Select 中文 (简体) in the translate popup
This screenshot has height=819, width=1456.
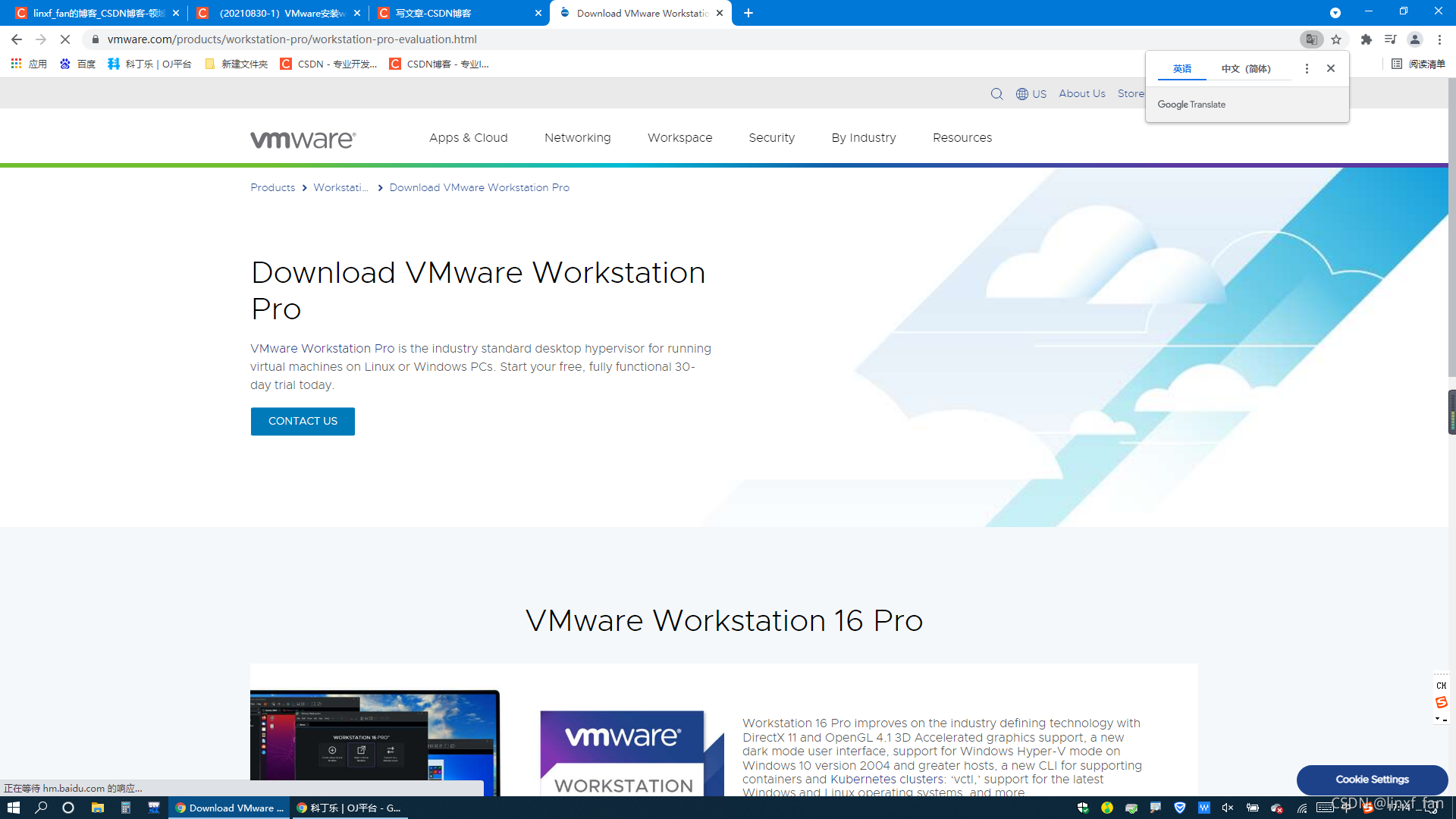pyautogui.click(x=1246, y=68)
